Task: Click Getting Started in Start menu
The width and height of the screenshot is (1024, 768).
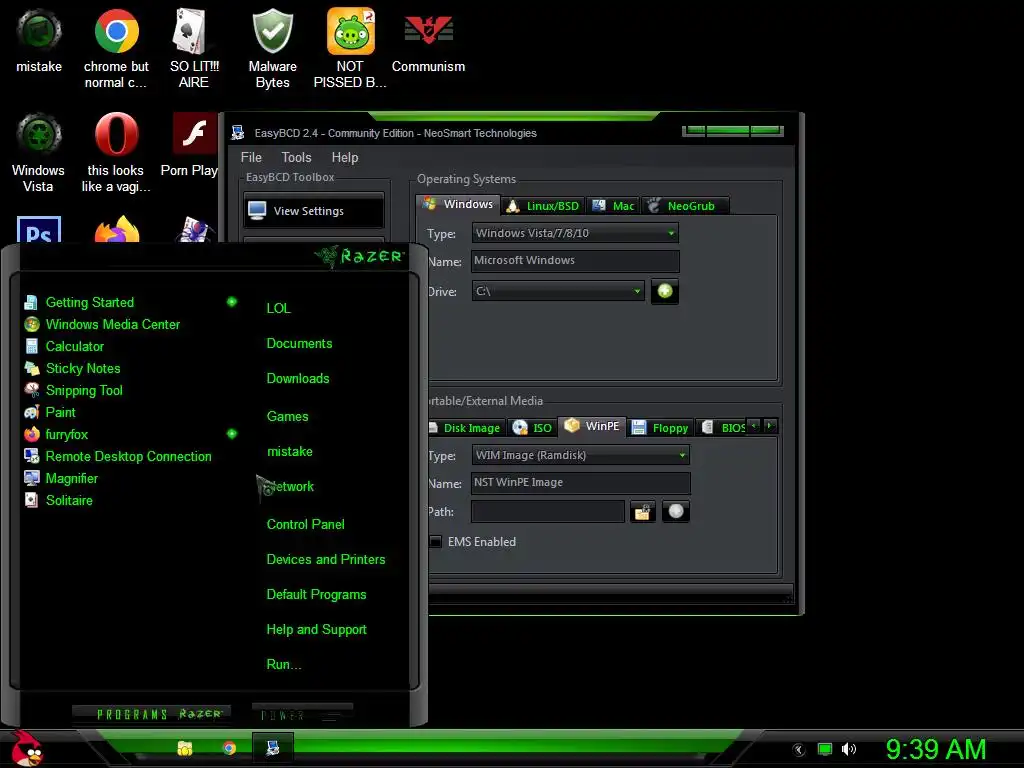Action: click(89, 302)
